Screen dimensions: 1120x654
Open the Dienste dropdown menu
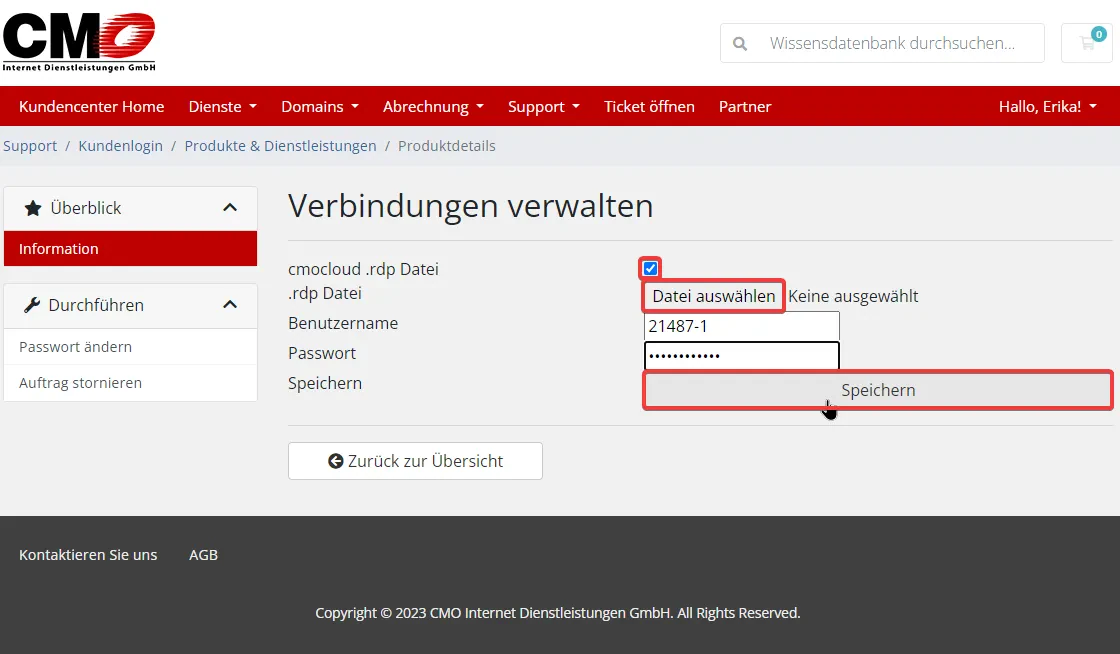tap(222, 106)
